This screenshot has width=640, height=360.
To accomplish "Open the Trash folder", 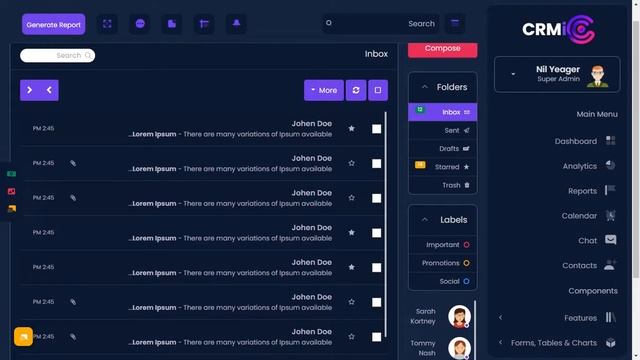I will (x=442, y=185).
